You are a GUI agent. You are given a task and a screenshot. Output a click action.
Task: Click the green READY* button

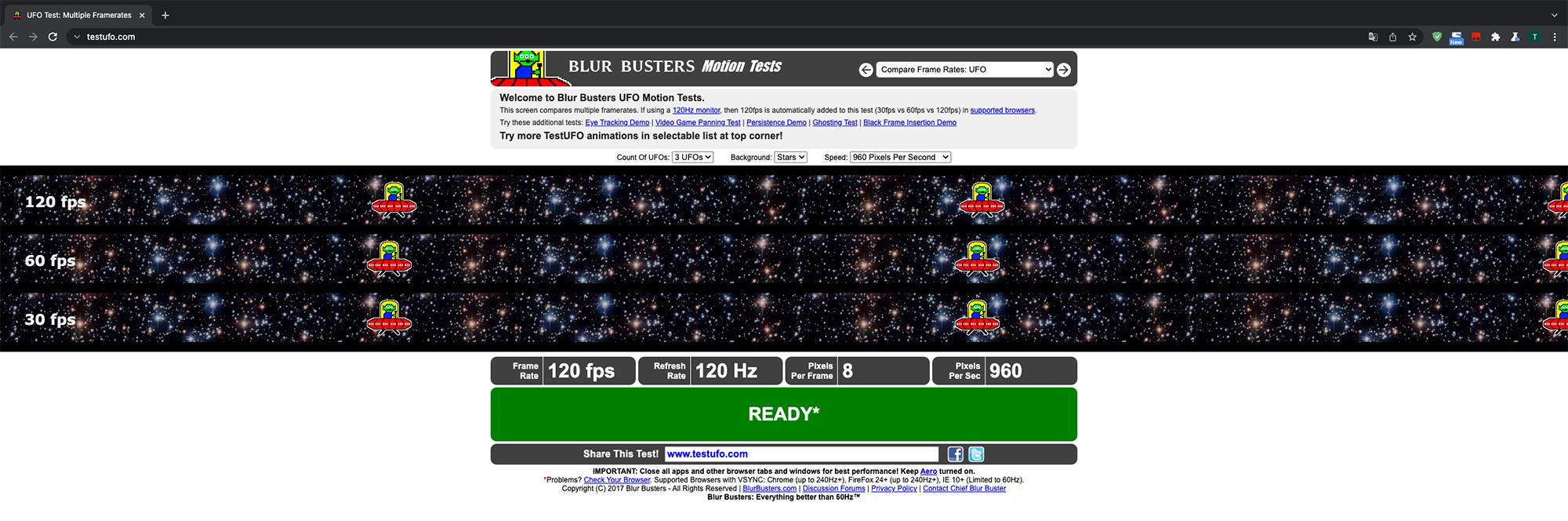[784, 414]
